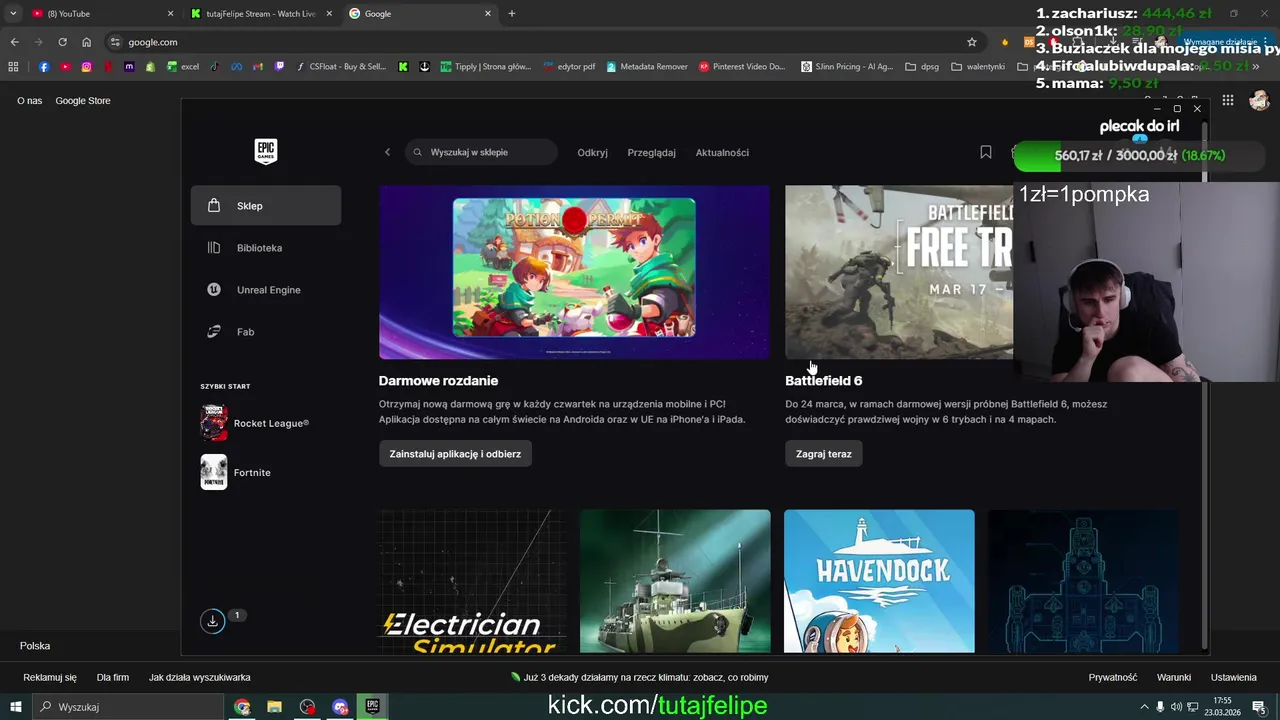Click Dla firm footer link
This screenshot has width=1280, height=720.
[113, 677]
